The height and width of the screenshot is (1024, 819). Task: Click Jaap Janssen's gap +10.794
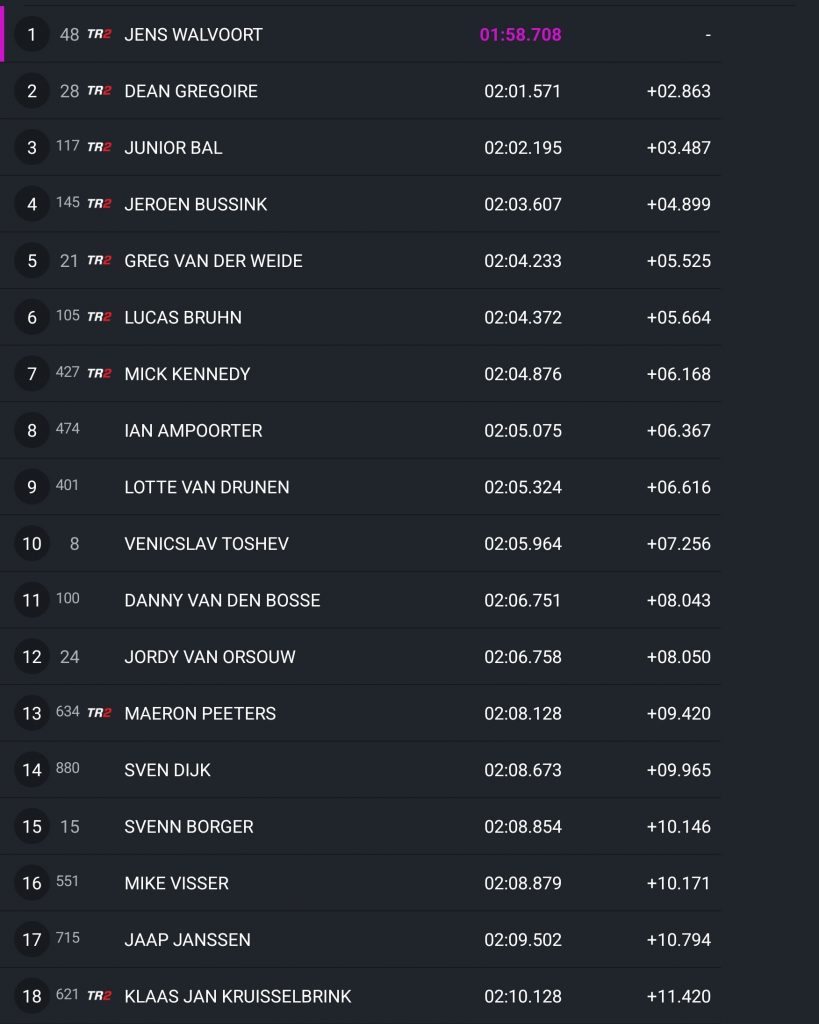(x=679, y=940)
